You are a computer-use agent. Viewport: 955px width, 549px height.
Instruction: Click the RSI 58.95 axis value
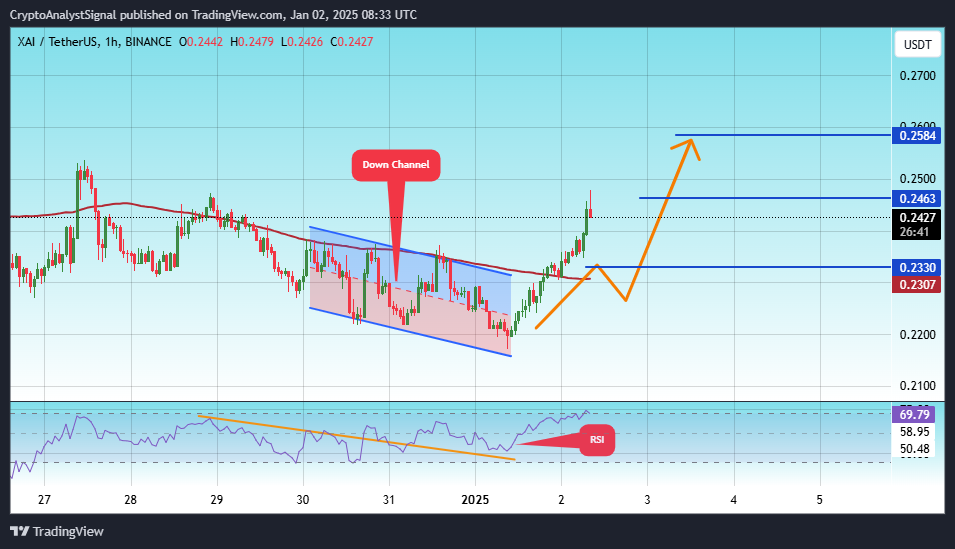point(915,432)
